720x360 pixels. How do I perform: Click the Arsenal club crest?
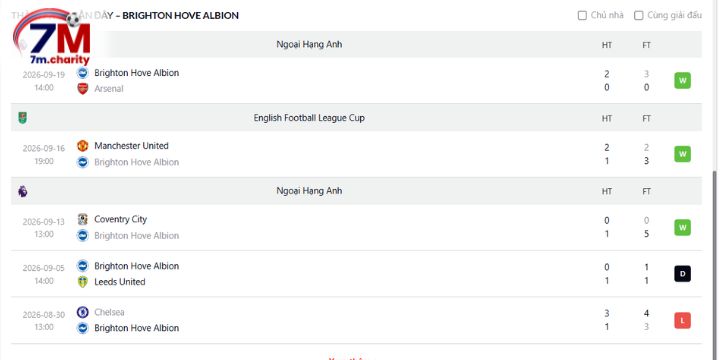point(83,89)
